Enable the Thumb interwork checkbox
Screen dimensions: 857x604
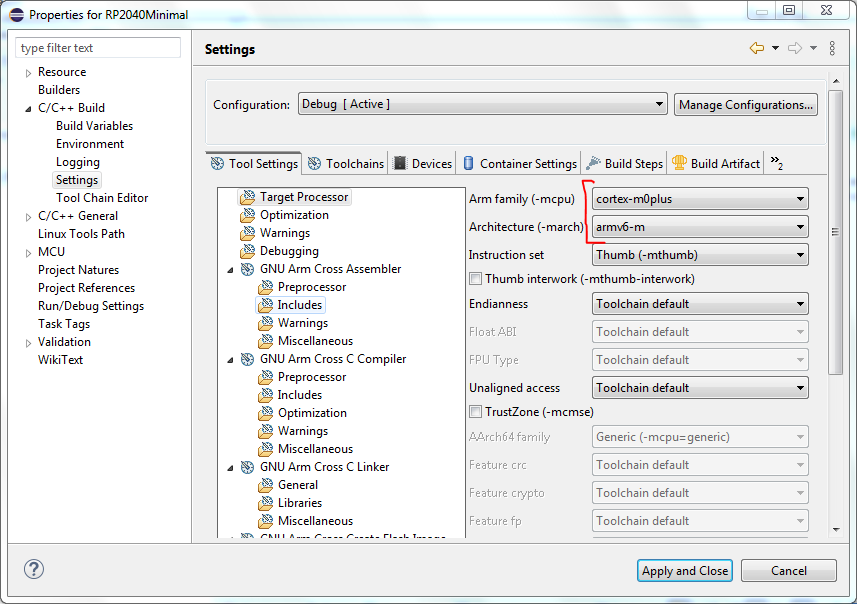point(476,279)
